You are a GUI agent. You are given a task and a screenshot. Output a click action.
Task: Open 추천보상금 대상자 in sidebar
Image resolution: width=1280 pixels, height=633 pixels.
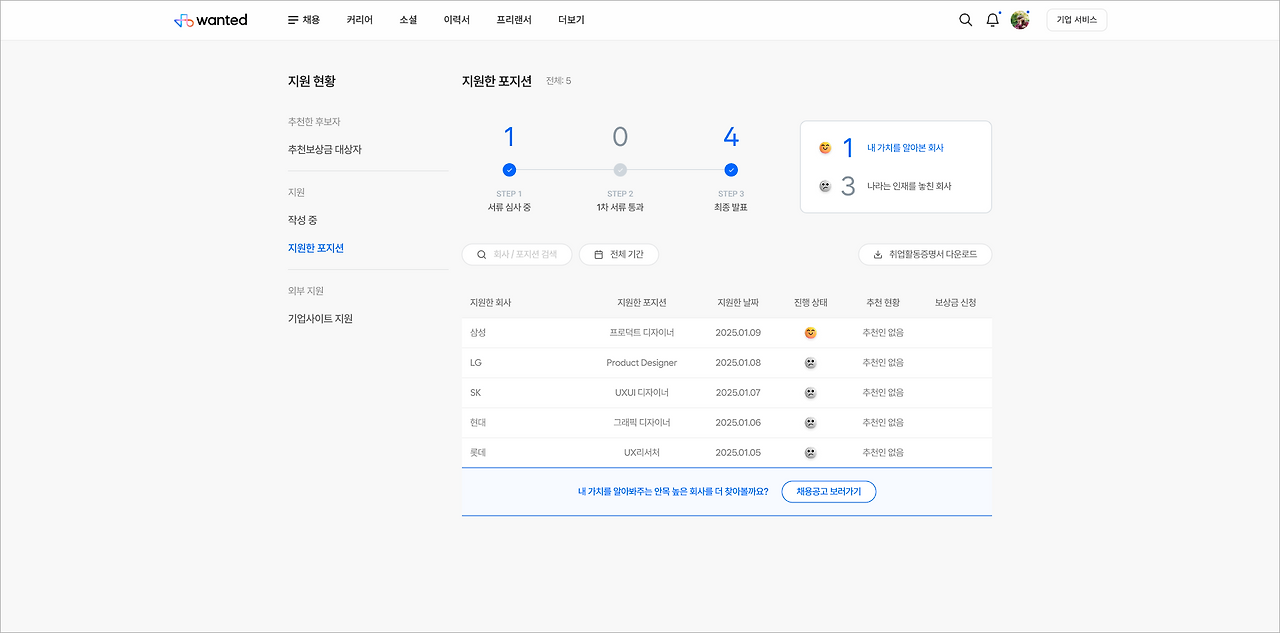[x=324, y=150]
